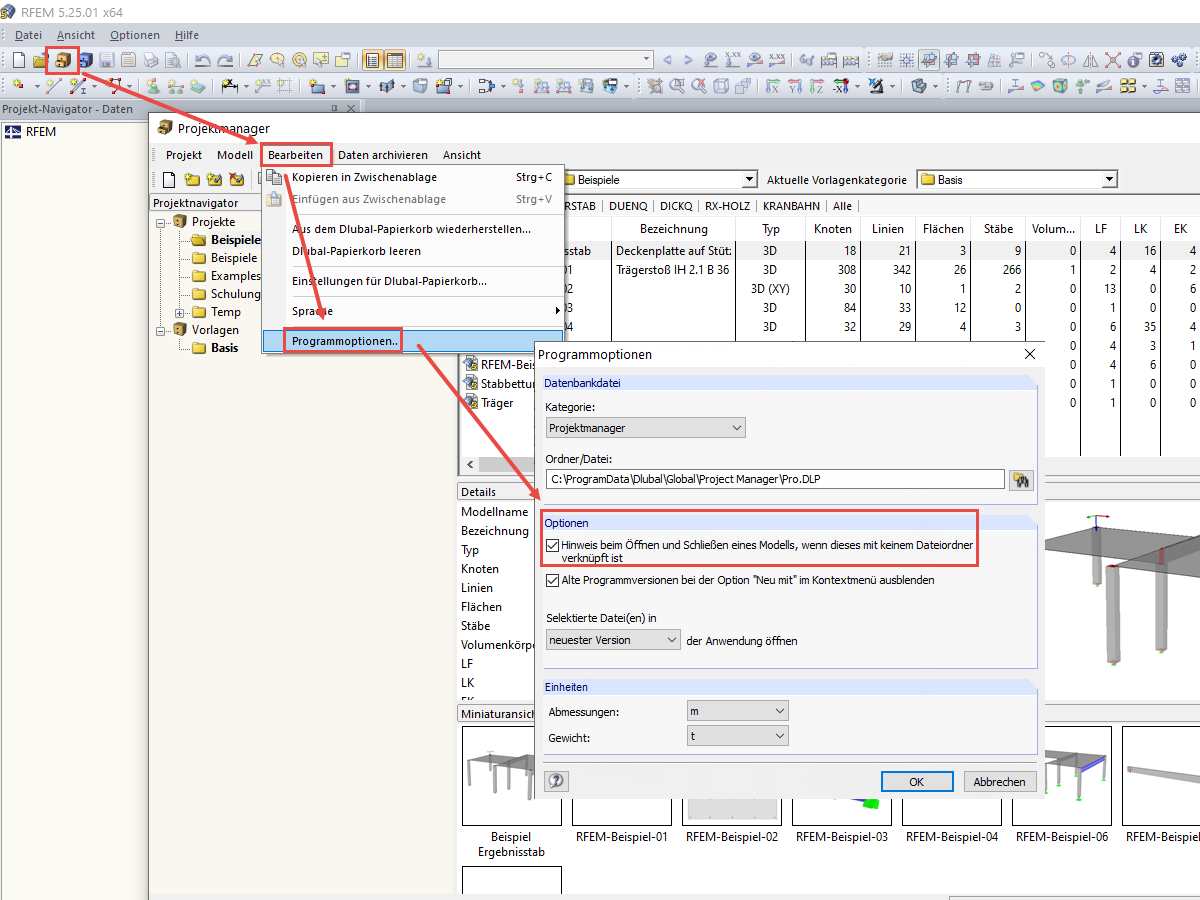Select 'Programmoptionen..' menu entry

344,341
